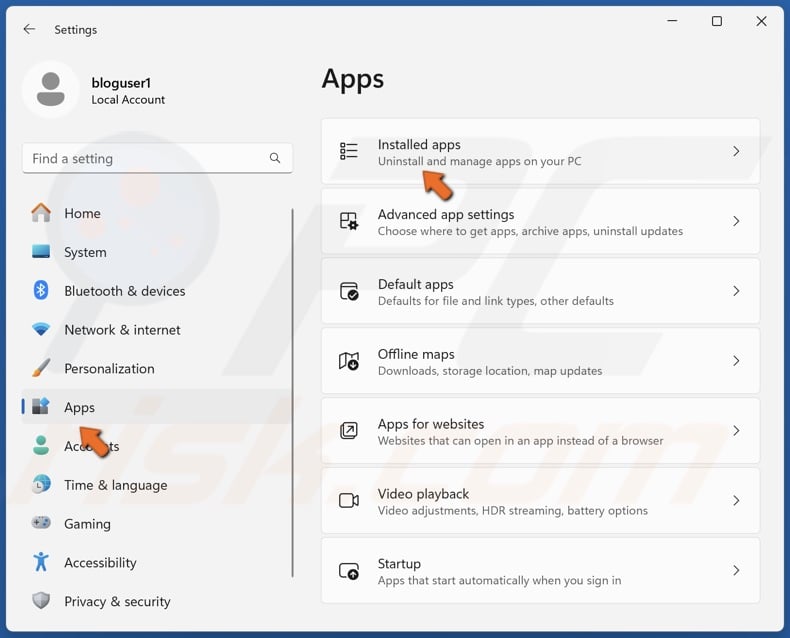
Task: Click the Time & language globe icon
Action: (x=41, y=484)
